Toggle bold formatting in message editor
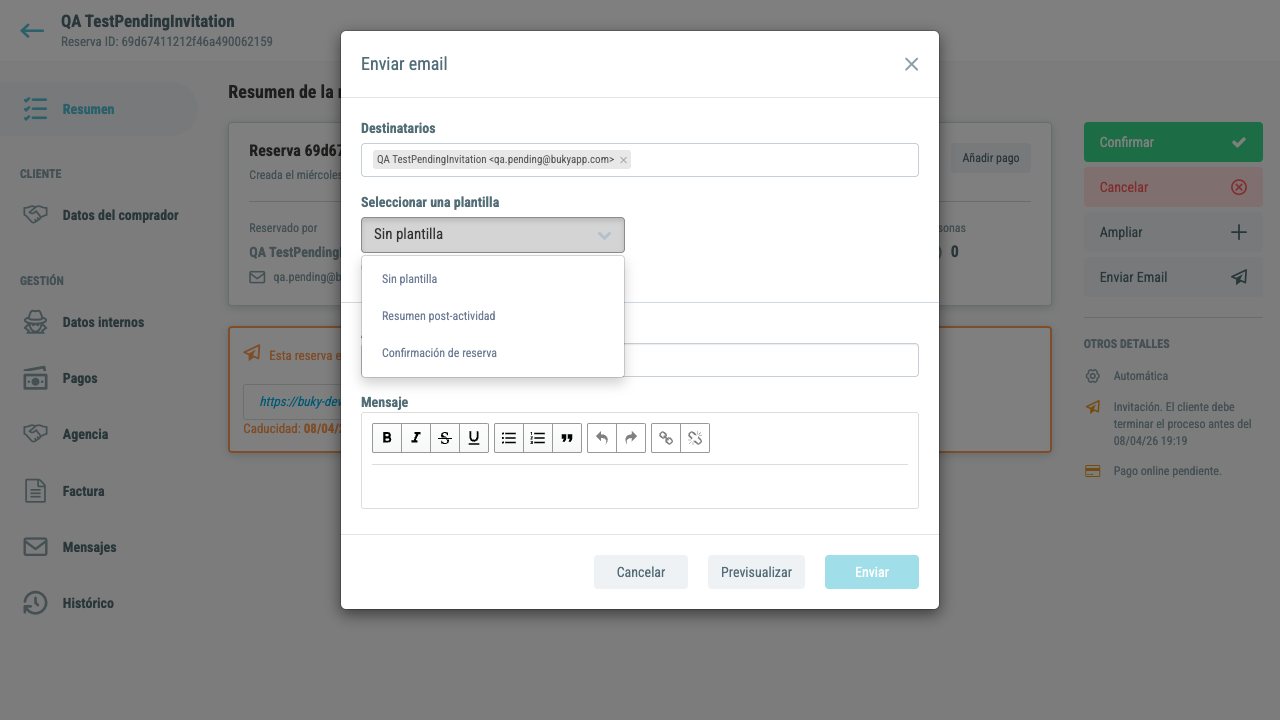 pyautogui.click(x=387, y=438)
